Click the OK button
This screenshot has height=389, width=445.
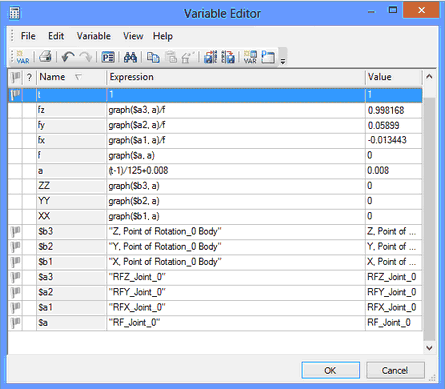pyautogui.click(x=331, y=370)
